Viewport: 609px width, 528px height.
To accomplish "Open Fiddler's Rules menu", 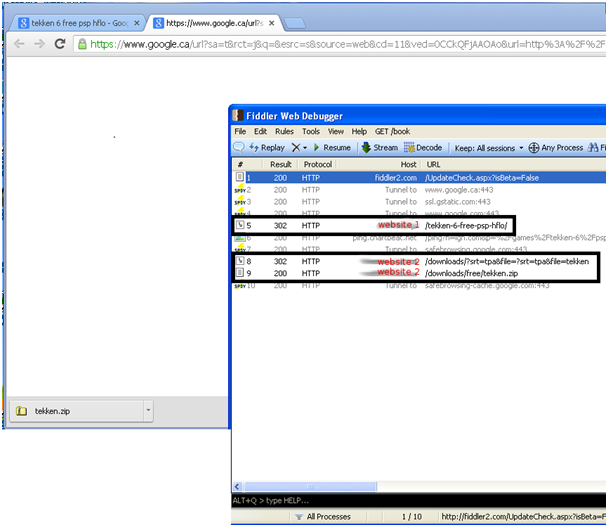I will click(284, 131).
